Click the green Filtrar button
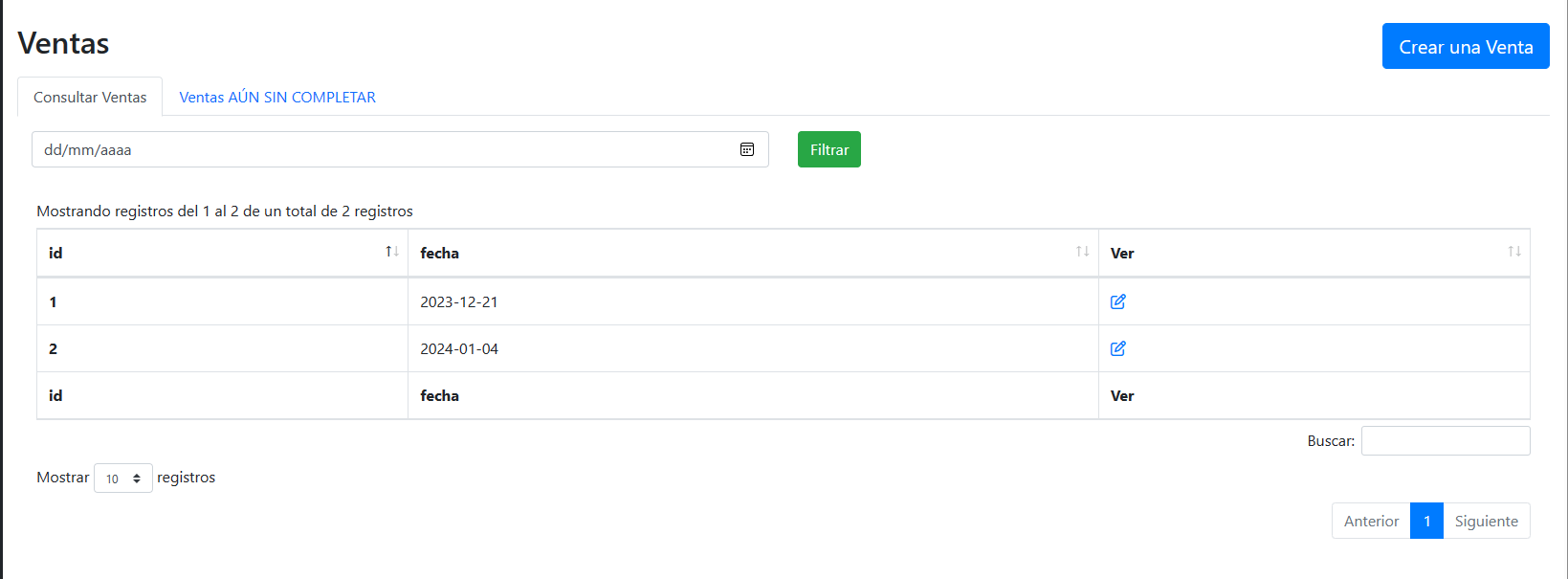Image resolution: width=1568 pixels, height=579 pixels. 829,149
